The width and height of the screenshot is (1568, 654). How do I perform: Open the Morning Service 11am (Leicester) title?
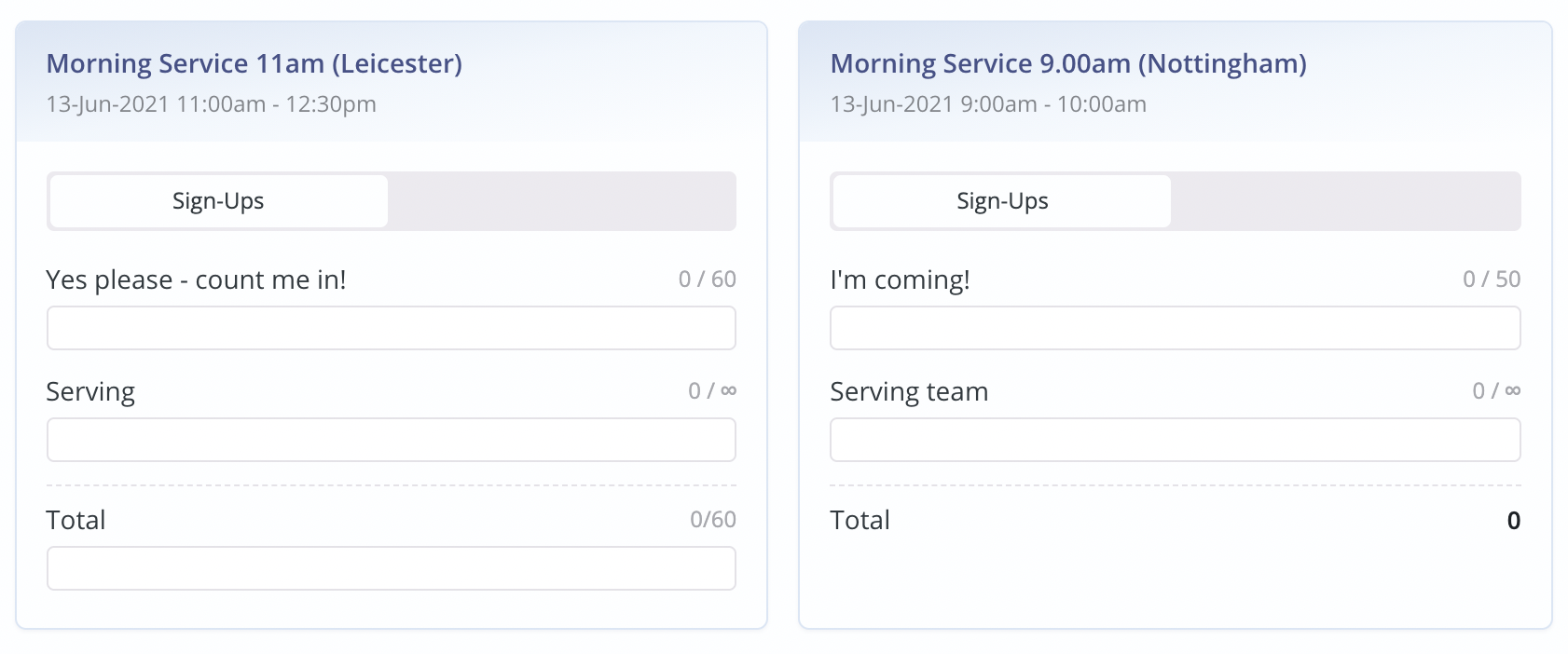point(254,63)
